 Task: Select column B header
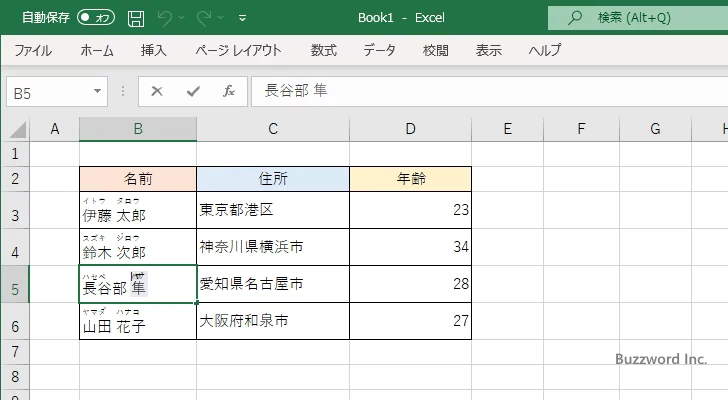[x=138, y=129]
